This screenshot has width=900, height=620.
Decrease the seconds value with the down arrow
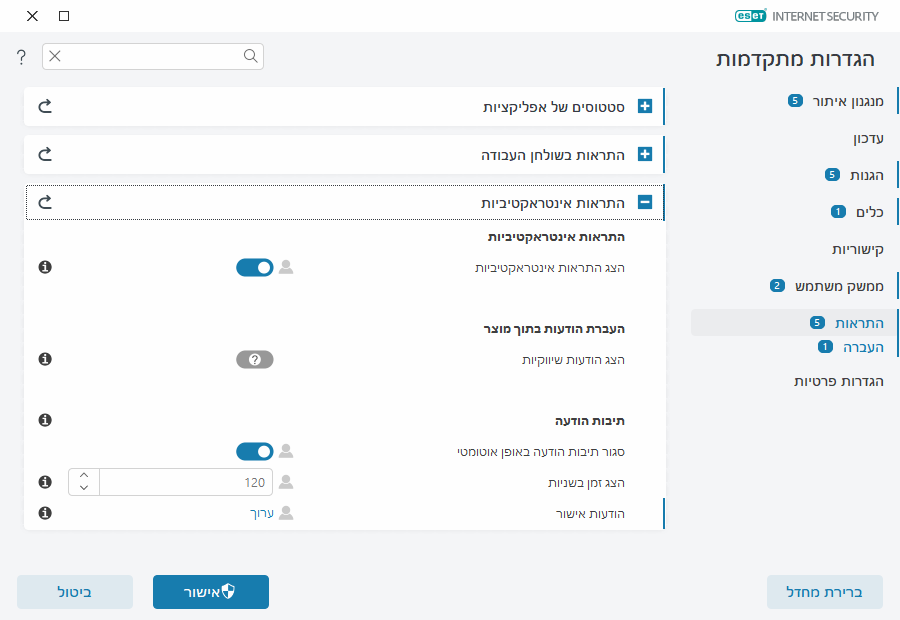point(84,488)
